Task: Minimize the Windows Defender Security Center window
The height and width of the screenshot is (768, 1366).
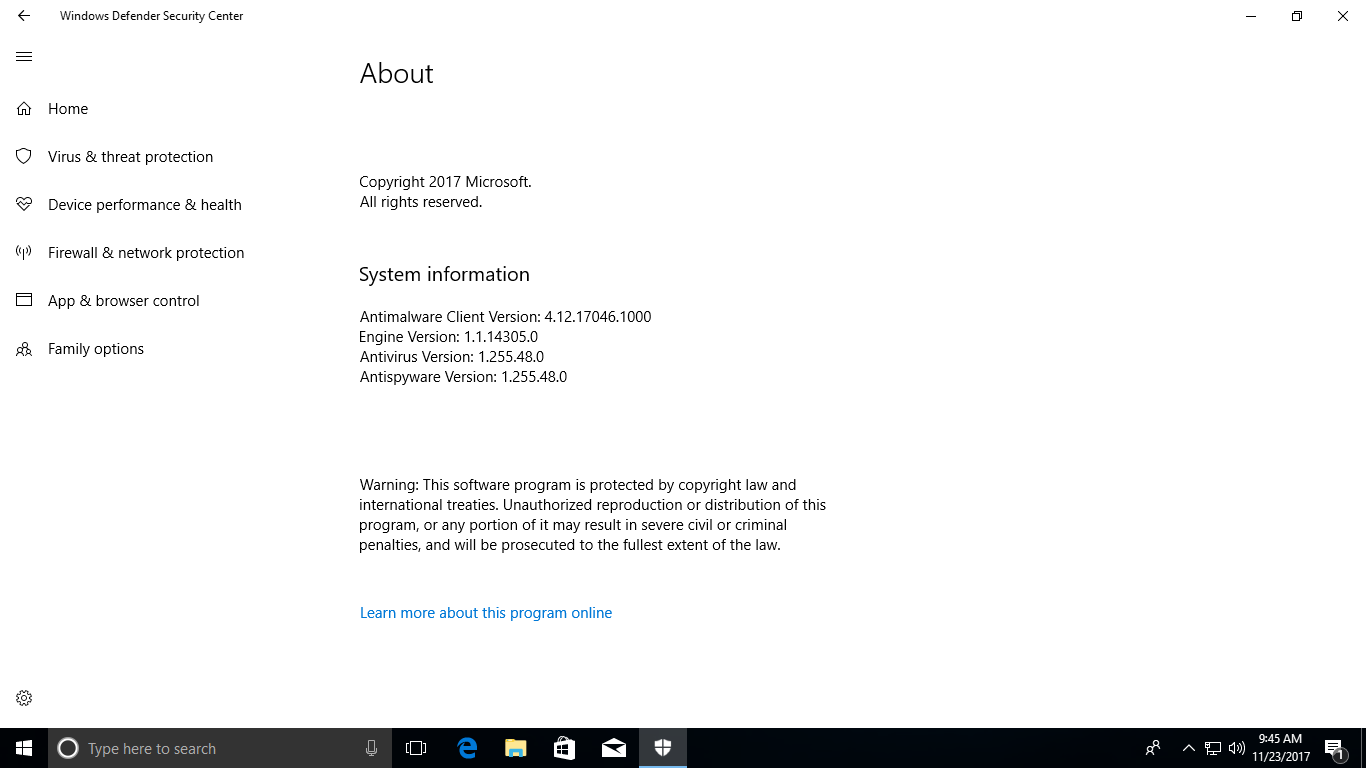Action: click(1251, 16)
